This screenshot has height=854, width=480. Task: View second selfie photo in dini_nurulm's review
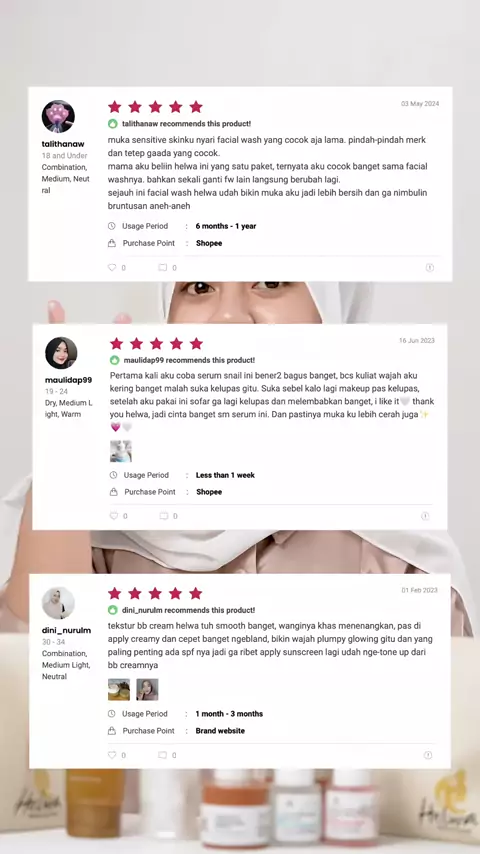pos(147,690)
